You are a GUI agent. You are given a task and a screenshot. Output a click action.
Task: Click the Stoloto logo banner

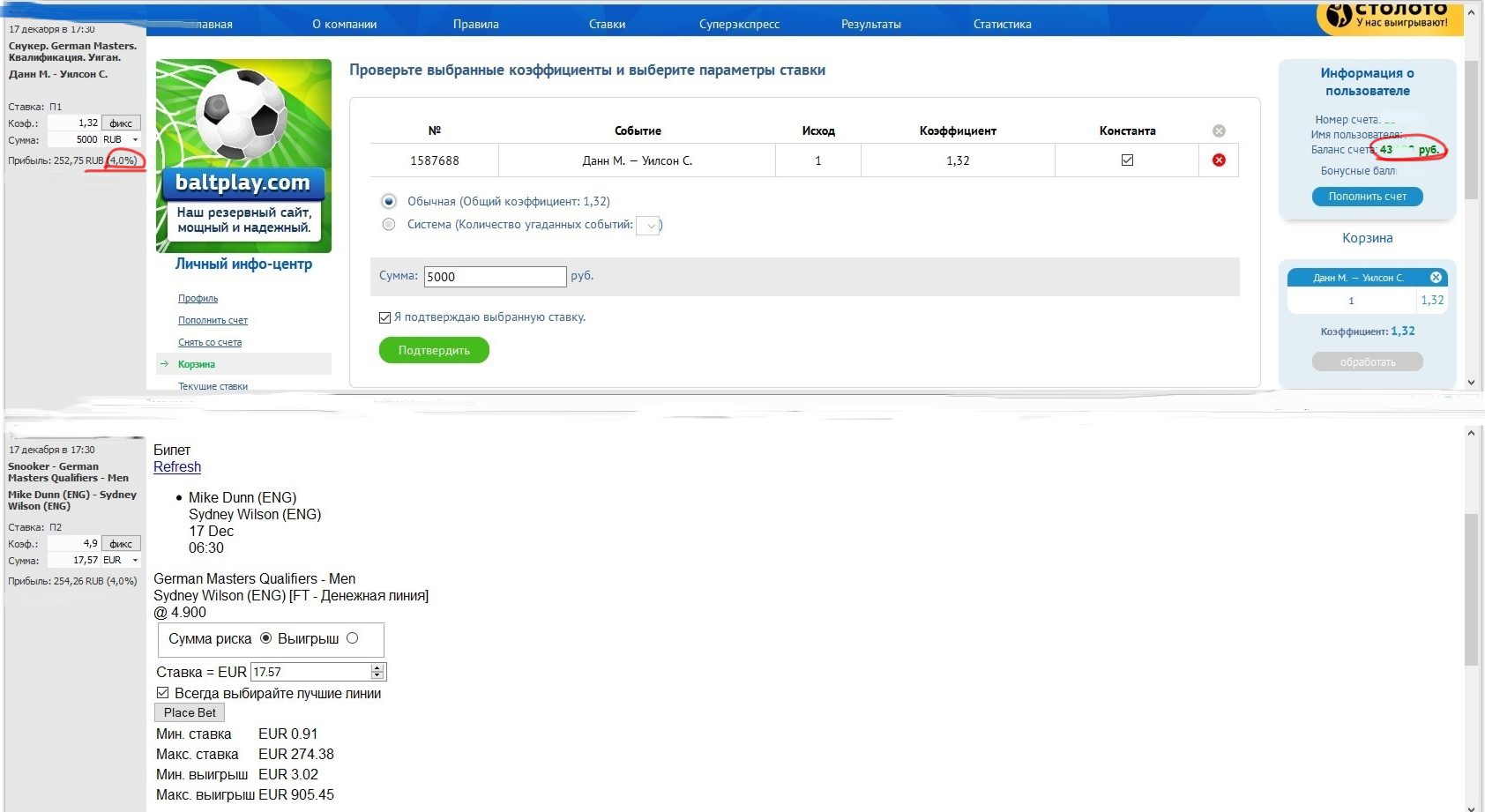[1390, 17]
